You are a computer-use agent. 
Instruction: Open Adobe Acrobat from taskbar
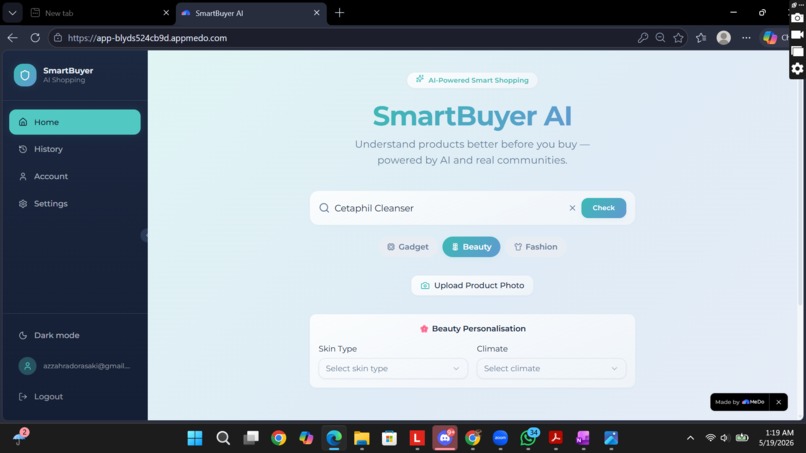click(x=556, y=438)
